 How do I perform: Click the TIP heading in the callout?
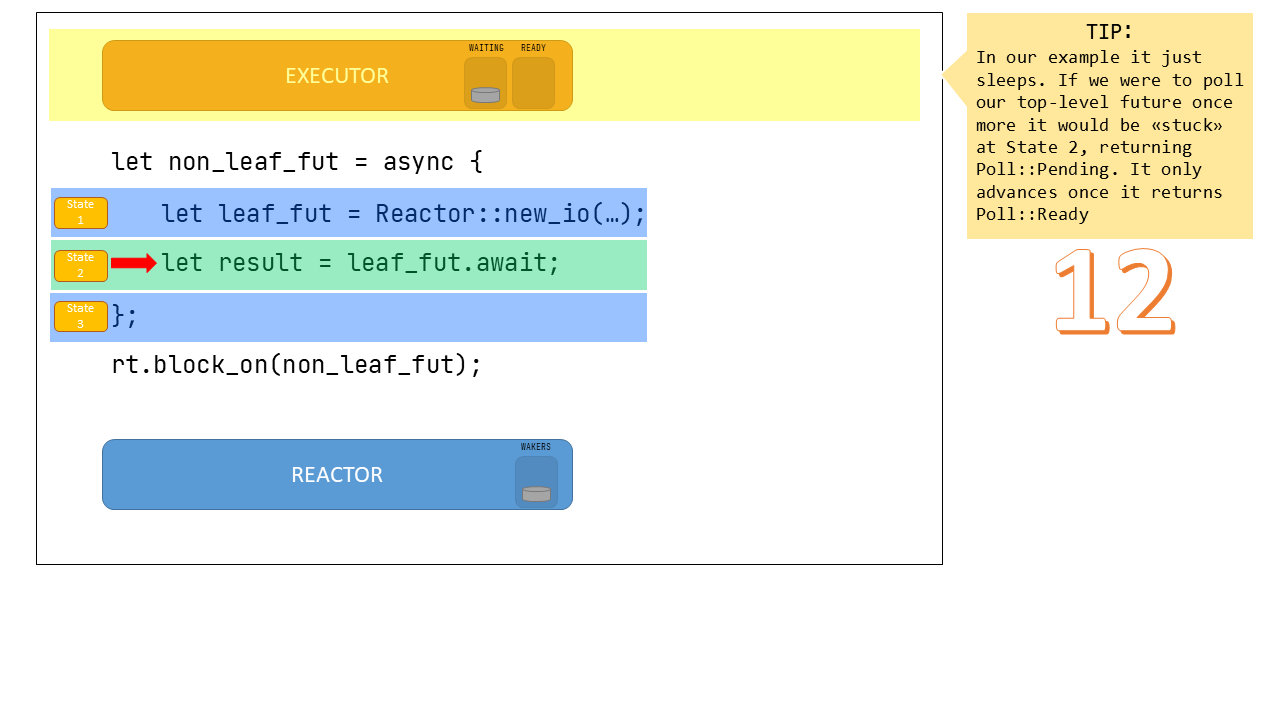coord(1109,32)
